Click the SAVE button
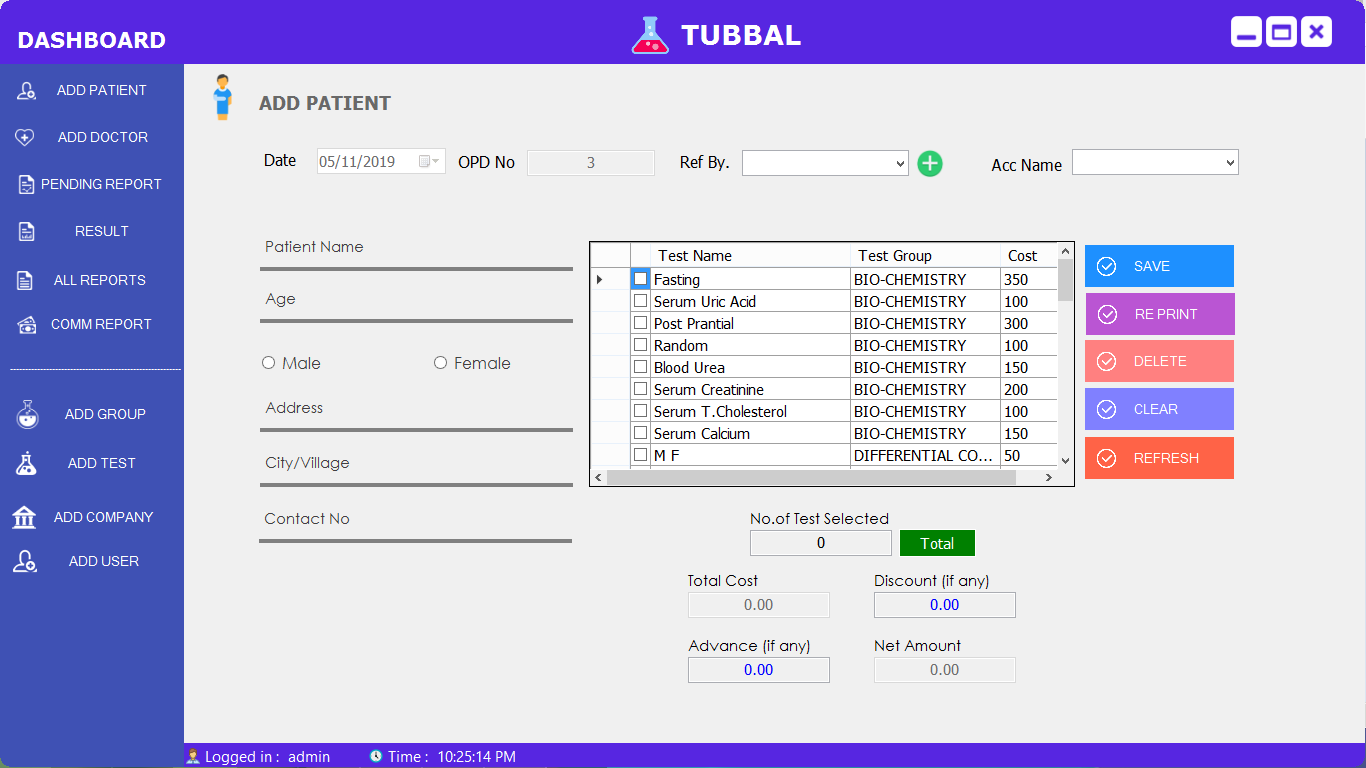The width and height of the screenshot is (1366, 768). pyautogui.click(x=1159, y=266)
